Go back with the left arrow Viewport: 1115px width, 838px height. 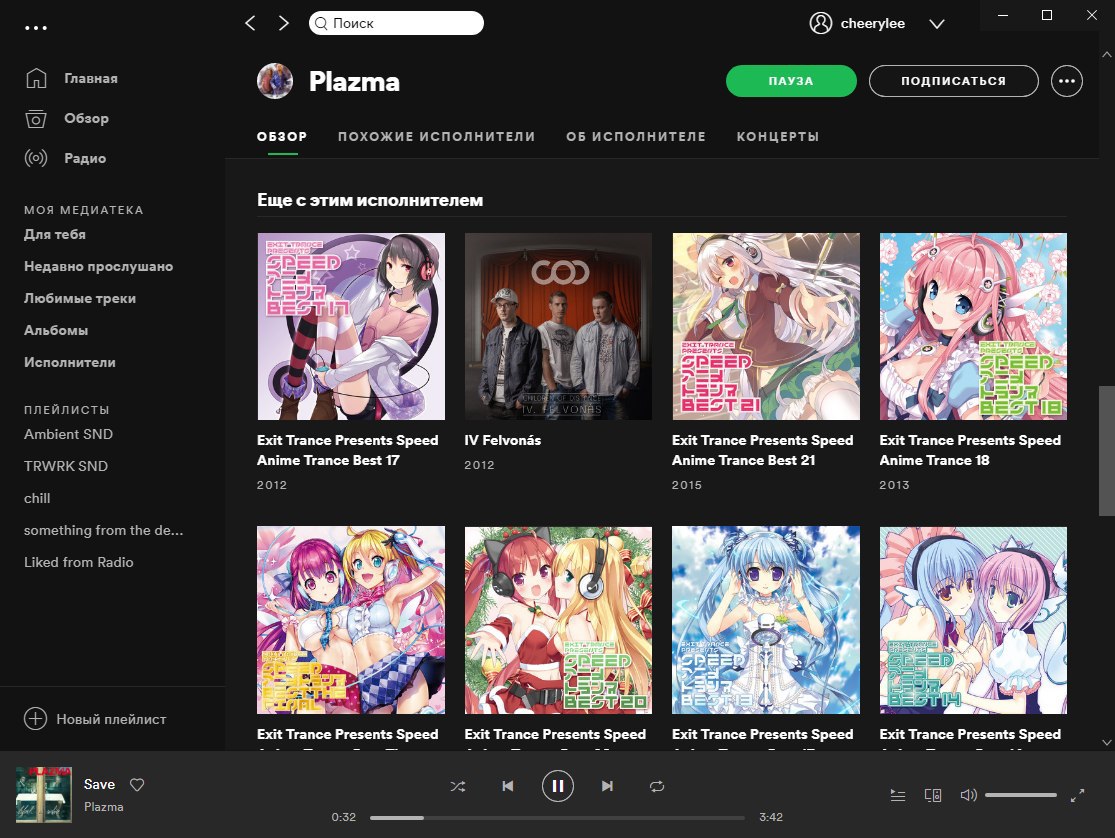[x=250, y=23]
